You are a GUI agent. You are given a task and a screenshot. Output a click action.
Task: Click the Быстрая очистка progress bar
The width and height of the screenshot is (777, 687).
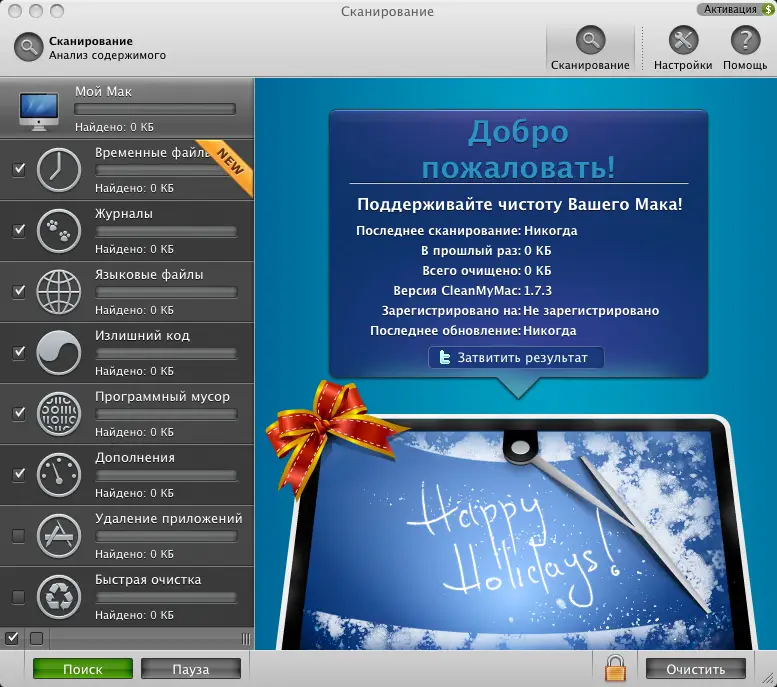(x=166, y=598)
